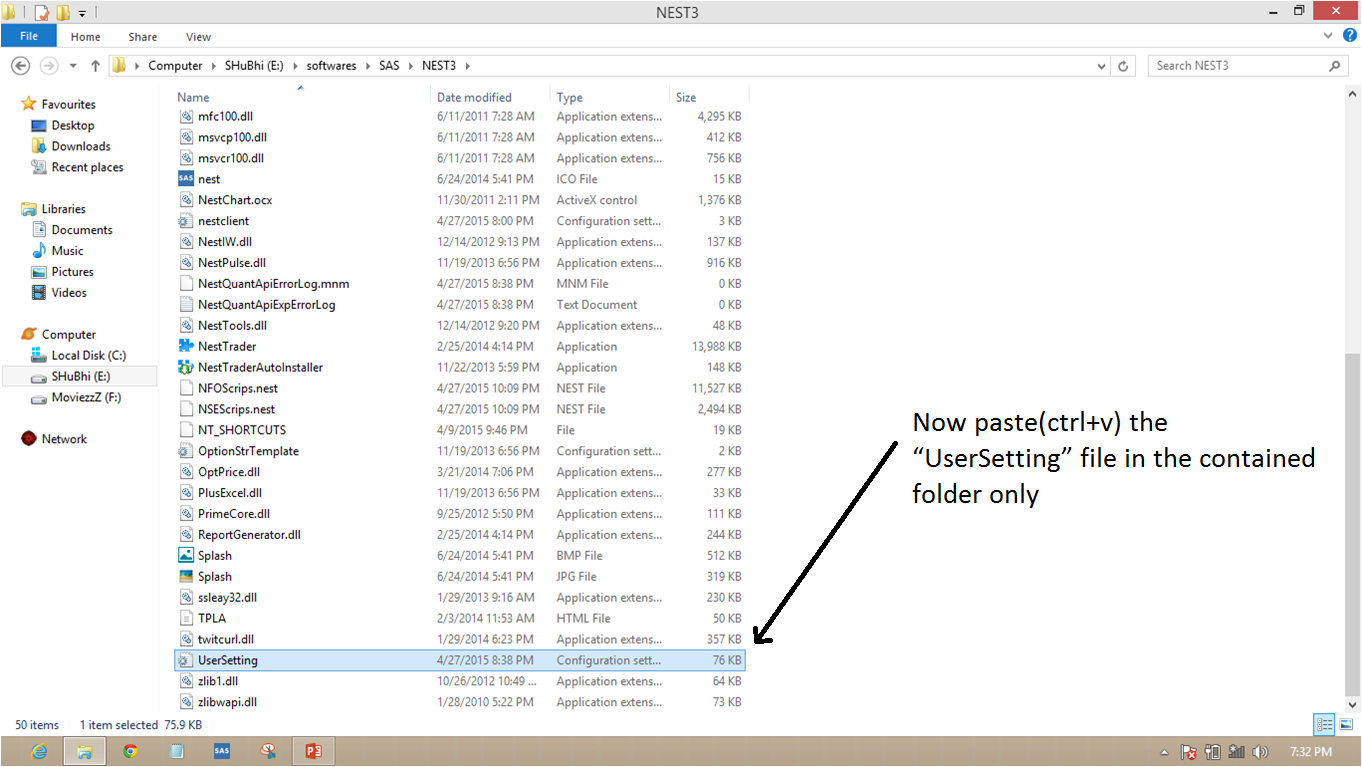Select the nestclient configuration file icon
The image size is (1362, 767).
click(185, 221)
